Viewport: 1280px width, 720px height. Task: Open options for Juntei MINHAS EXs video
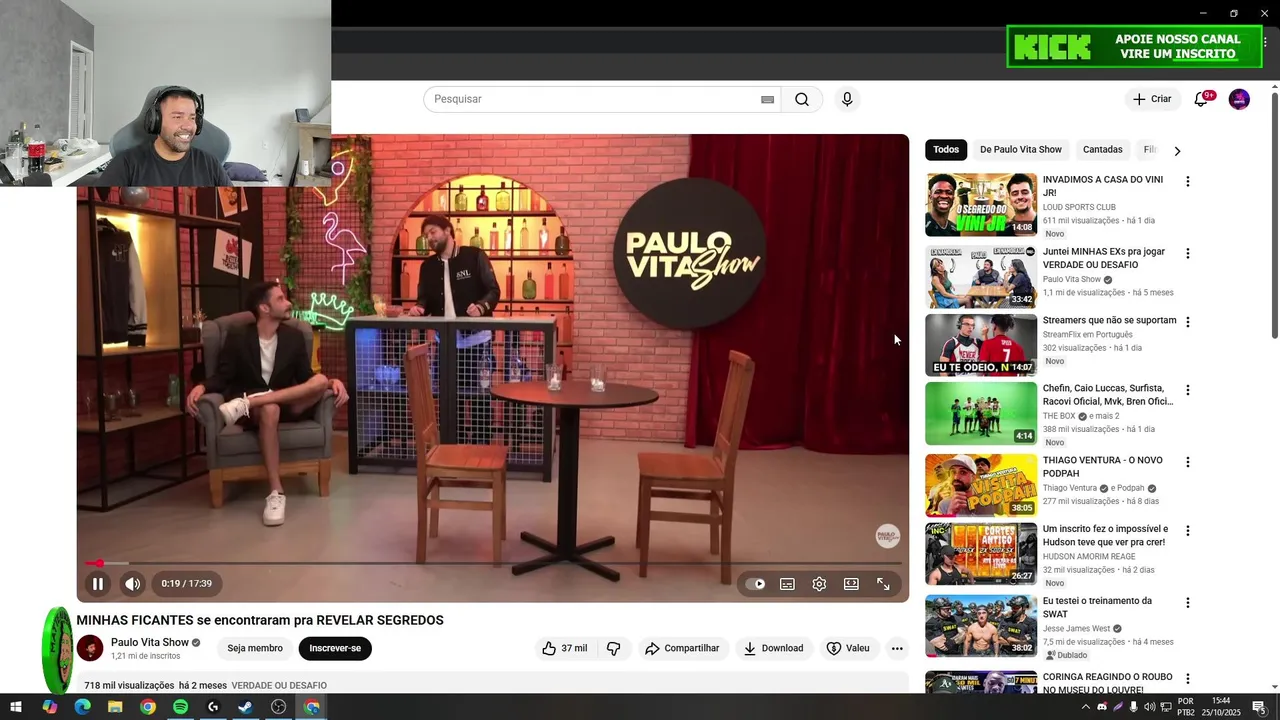(x=1188, y=254)
